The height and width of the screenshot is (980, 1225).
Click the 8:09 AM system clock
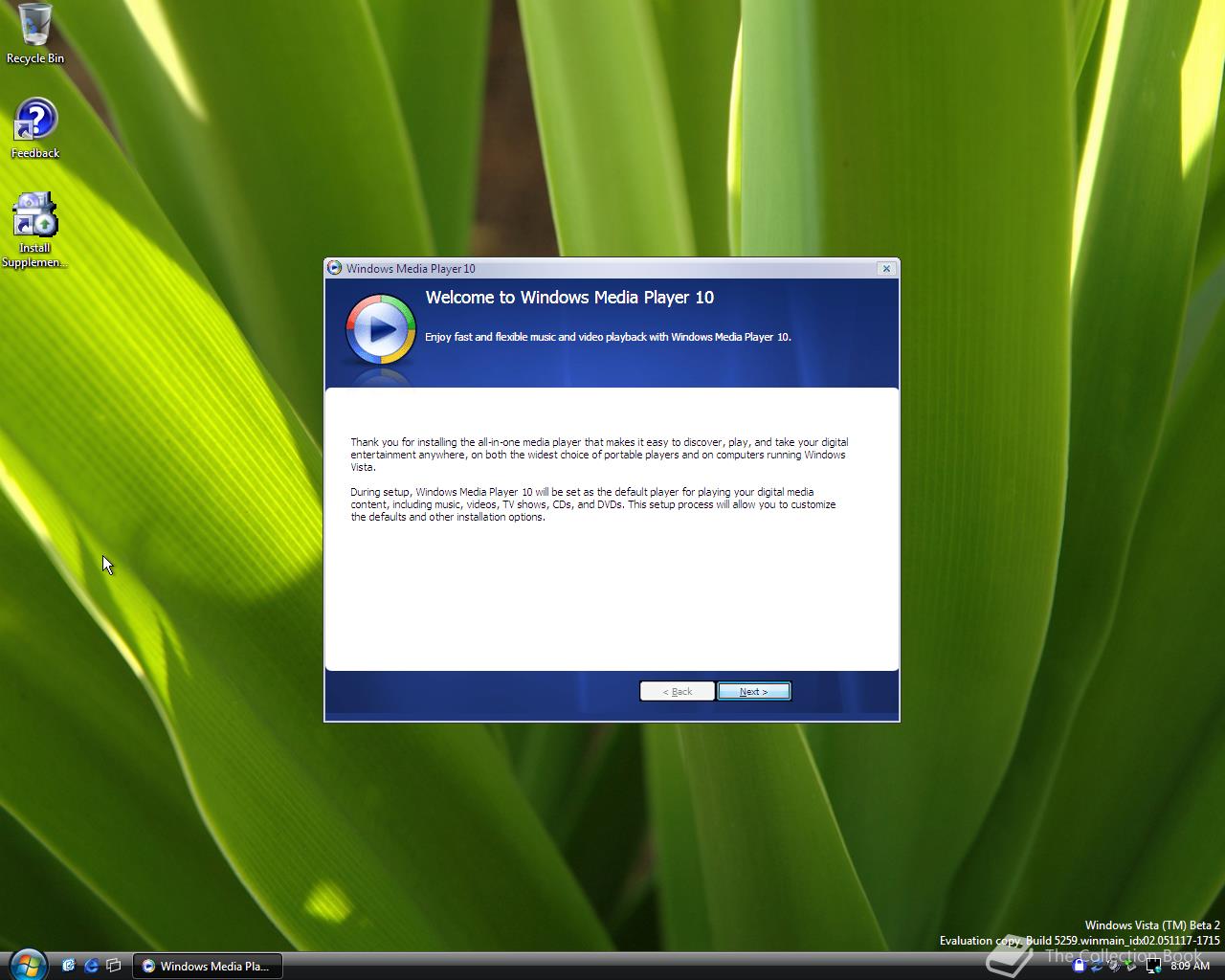click(1190, 966)
